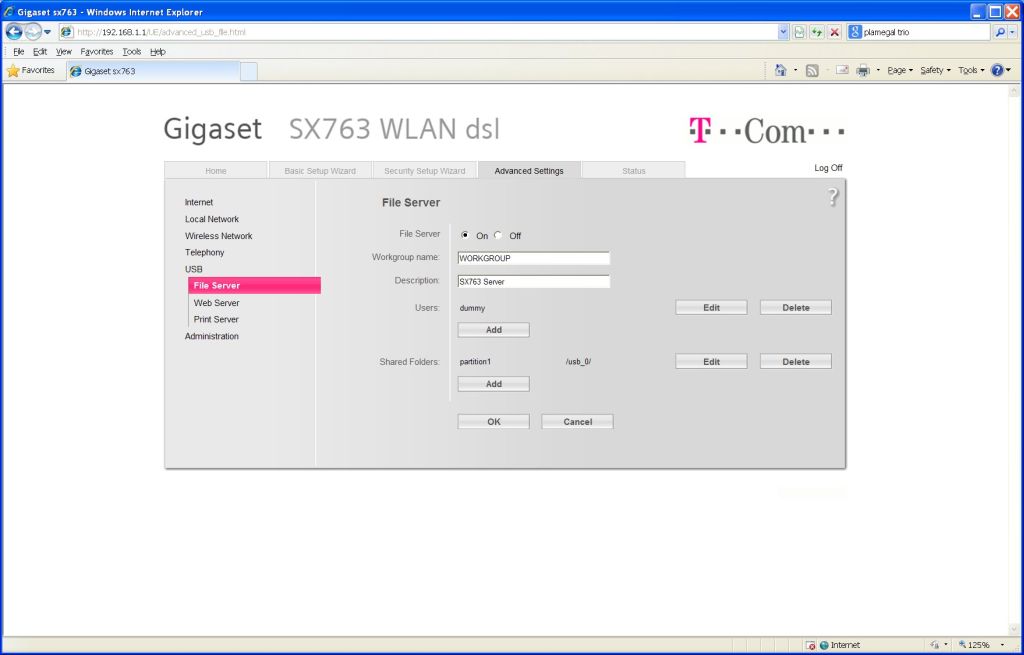
Task: Click the Favorites star icon
Action: point(13,71)
